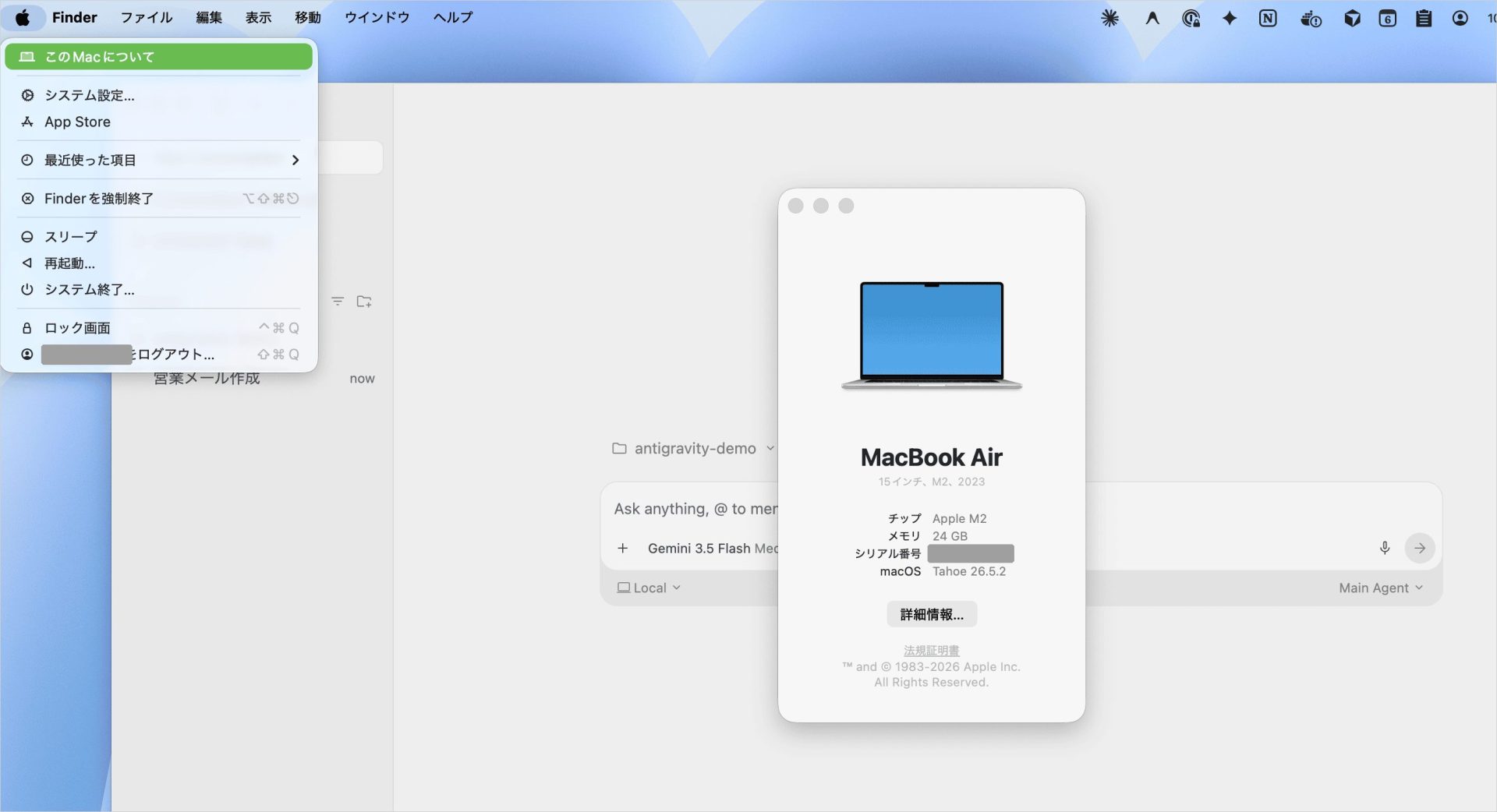Screen dimensions: 1497x812
Task: Click the clipboard menu bar icon
Action: point(1424,18)
